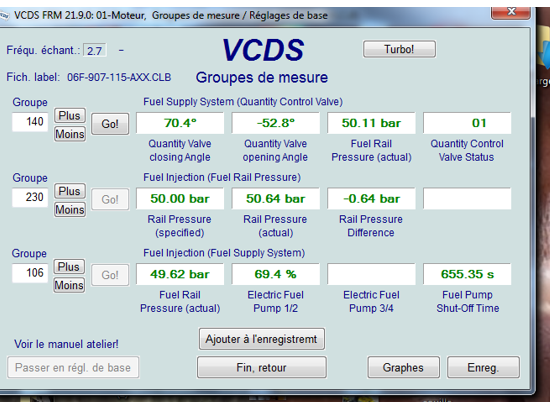Click Go! for group 230
The image size is (550, 402).
pos(110,200)
